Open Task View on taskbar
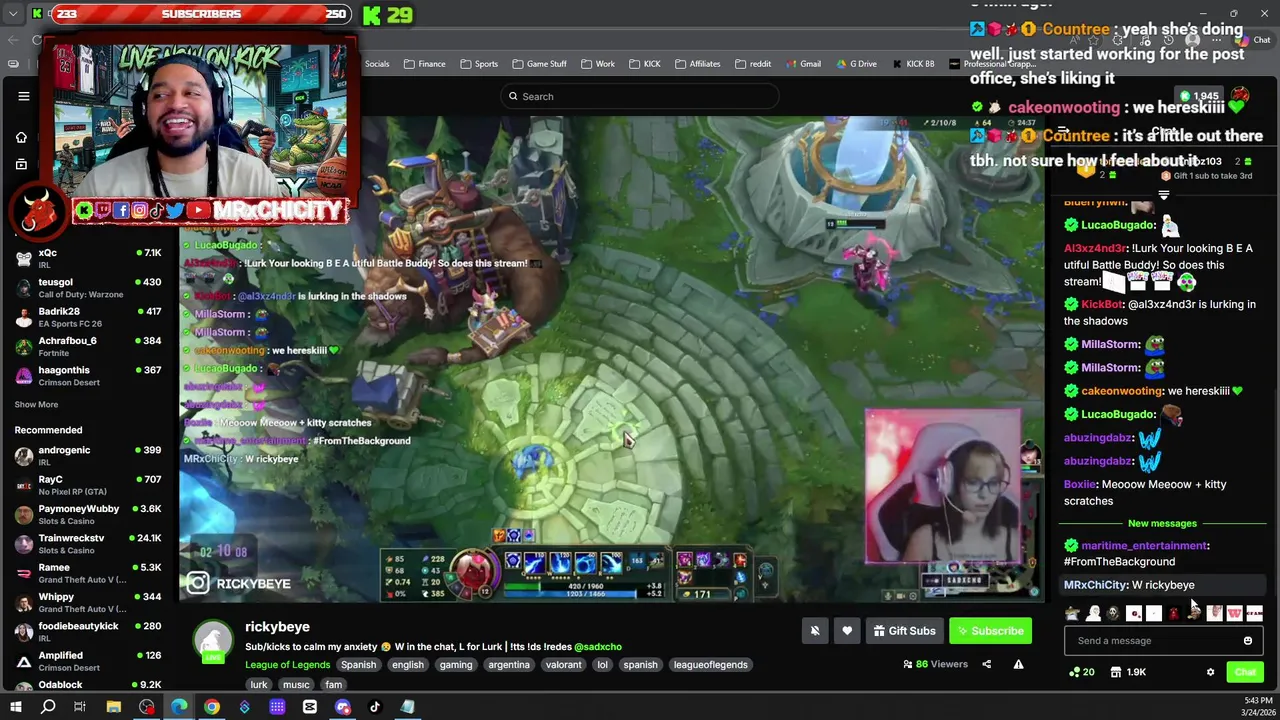The image size is (1280, 720). click(x=80, y=707)
